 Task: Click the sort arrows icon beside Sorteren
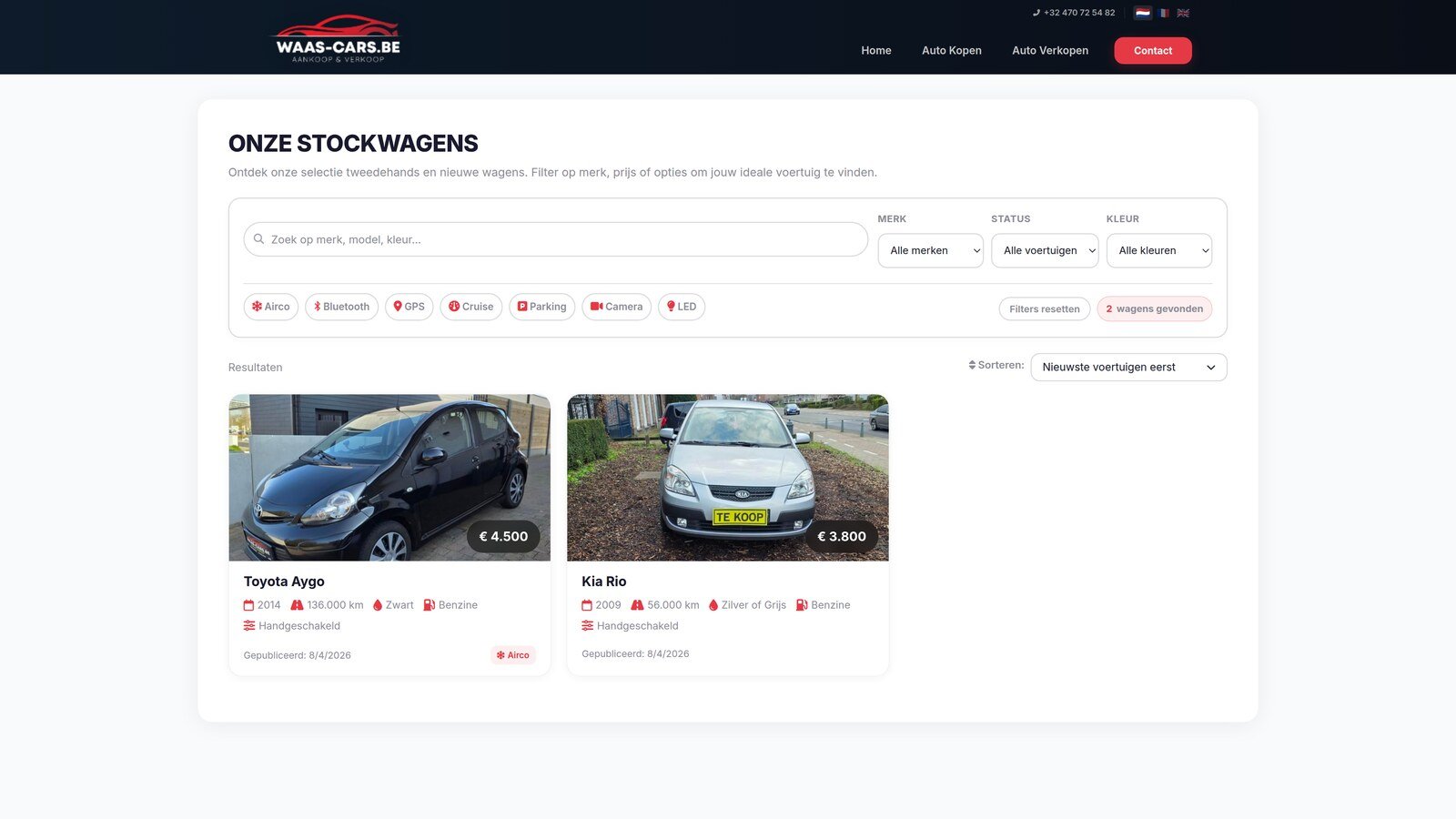click(x=972, y=365)
